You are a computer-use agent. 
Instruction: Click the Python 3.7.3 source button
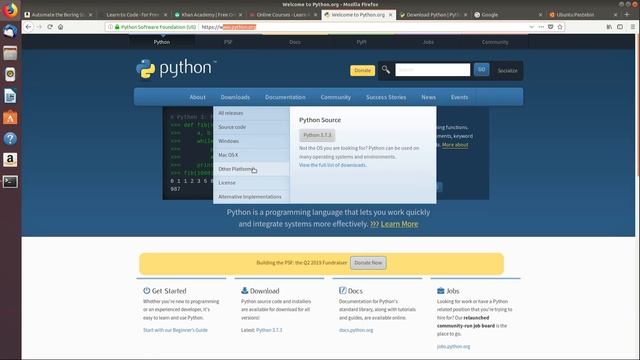coord(317,135)
